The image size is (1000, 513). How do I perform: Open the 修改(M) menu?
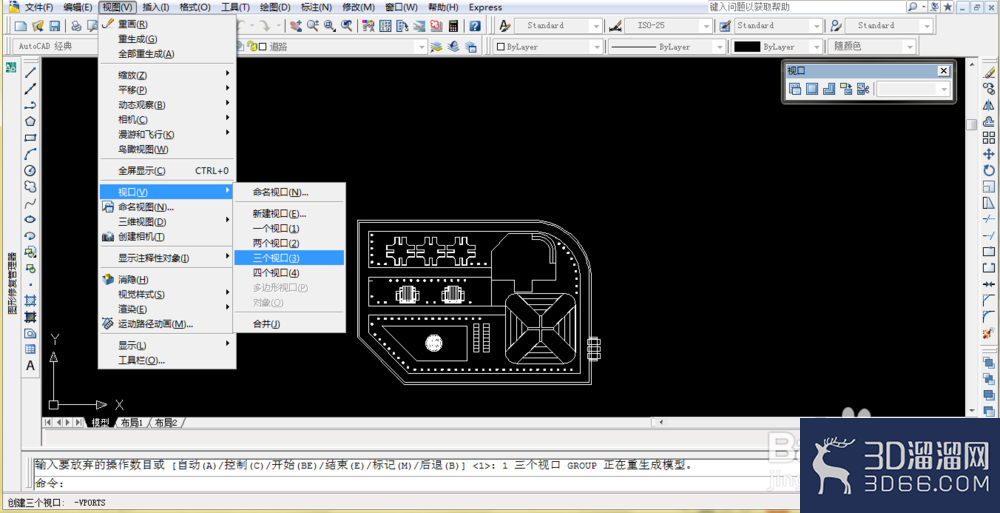pos(358,7)
